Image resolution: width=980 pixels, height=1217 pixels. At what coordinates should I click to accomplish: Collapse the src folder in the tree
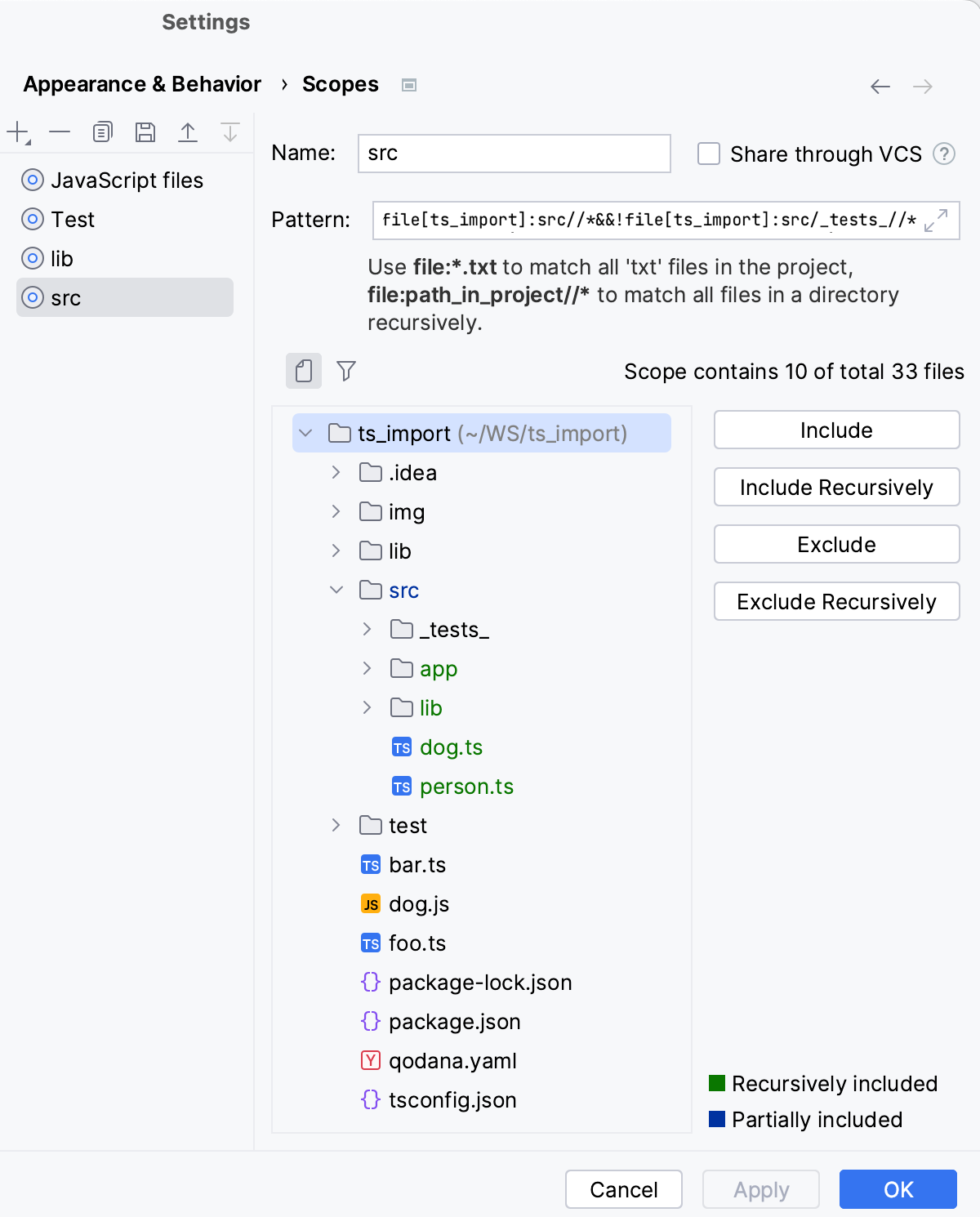336,590
